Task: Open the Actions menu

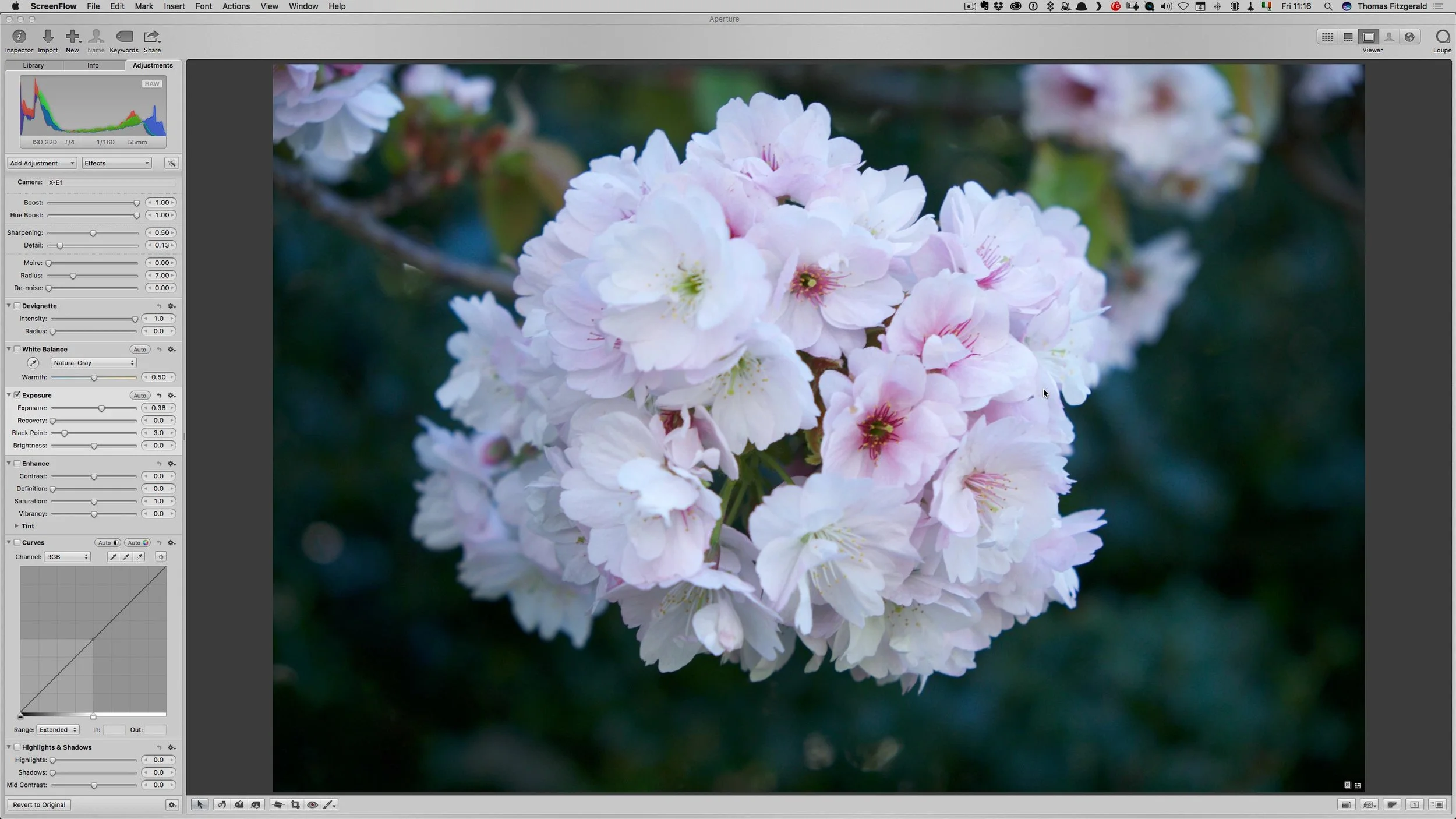Action: click(236, 6)
